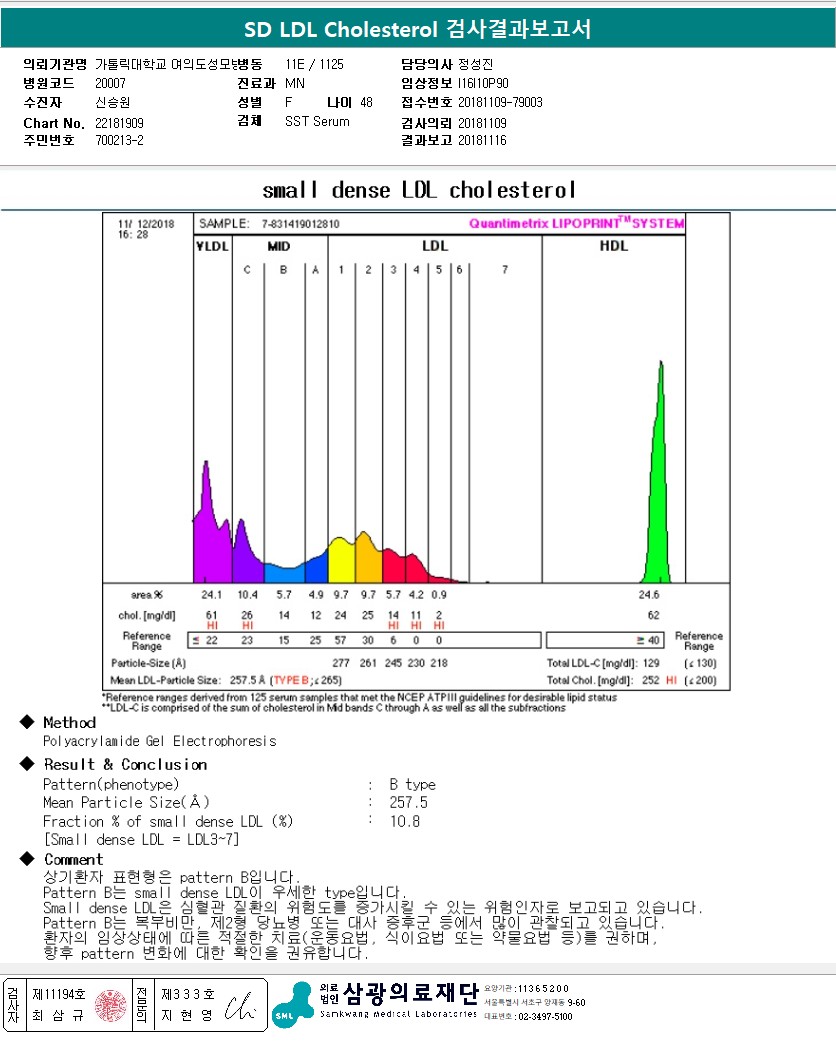Click the orange LDL 2 band in chart
This screenshot has width=836, height=1043.
(x=368, y=557)
